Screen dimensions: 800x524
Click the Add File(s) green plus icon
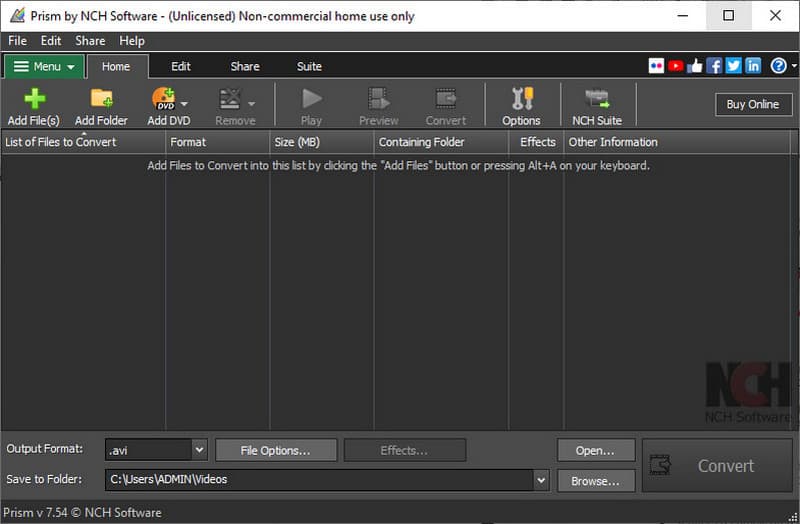coord(34,99)
